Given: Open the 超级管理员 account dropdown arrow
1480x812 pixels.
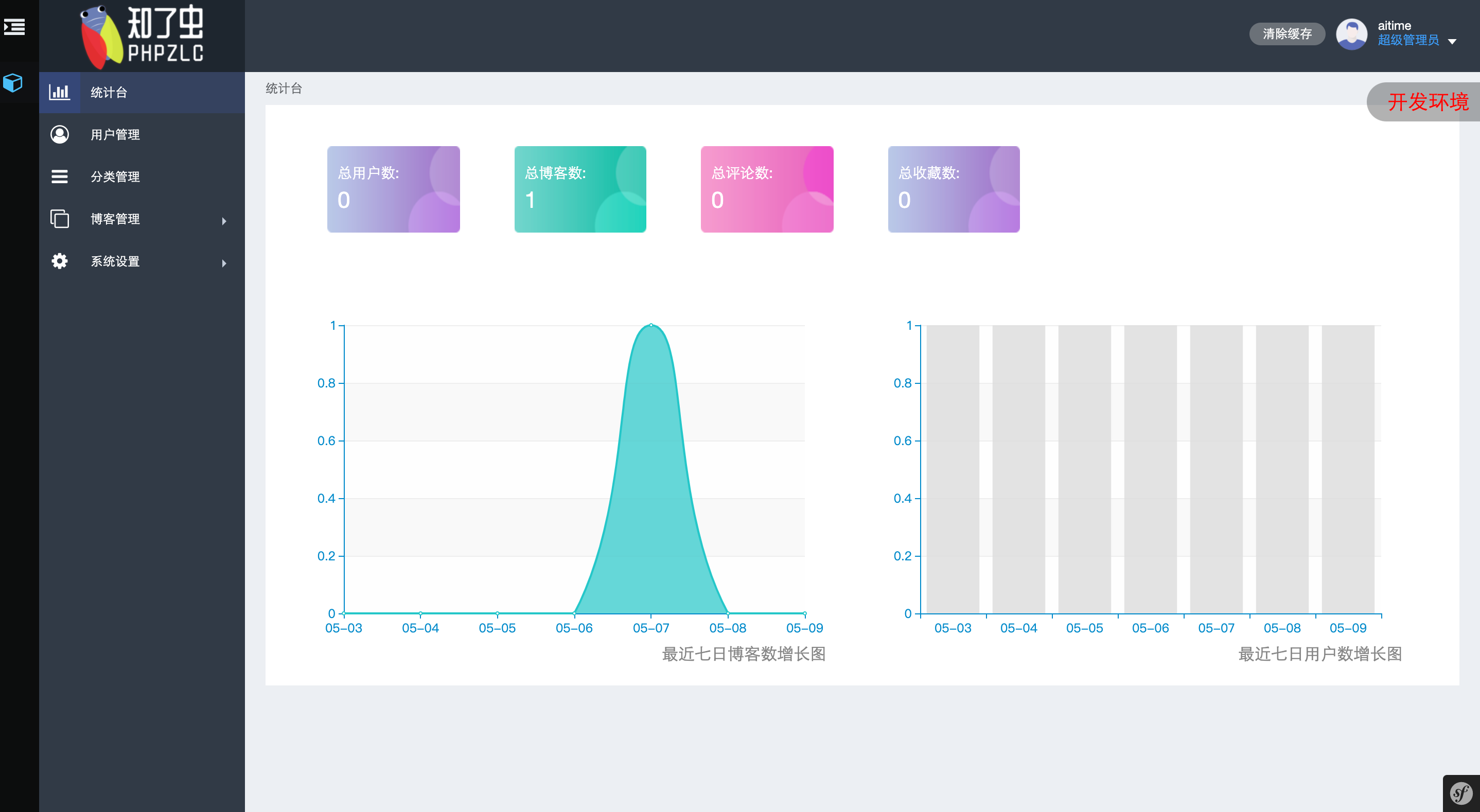Looking at the screenshot, I should coord(1452,41).
